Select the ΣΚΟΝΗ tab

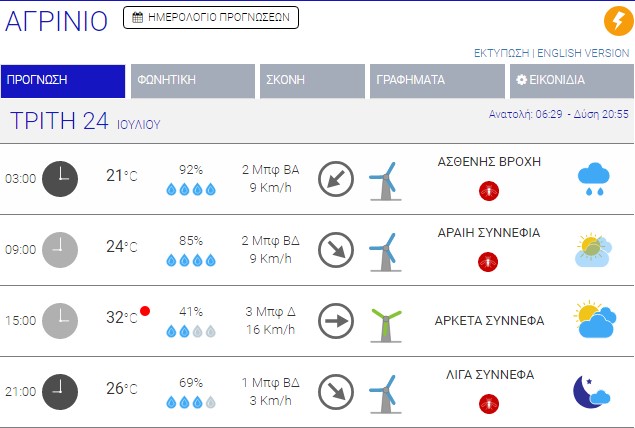(x=312, y=81)
